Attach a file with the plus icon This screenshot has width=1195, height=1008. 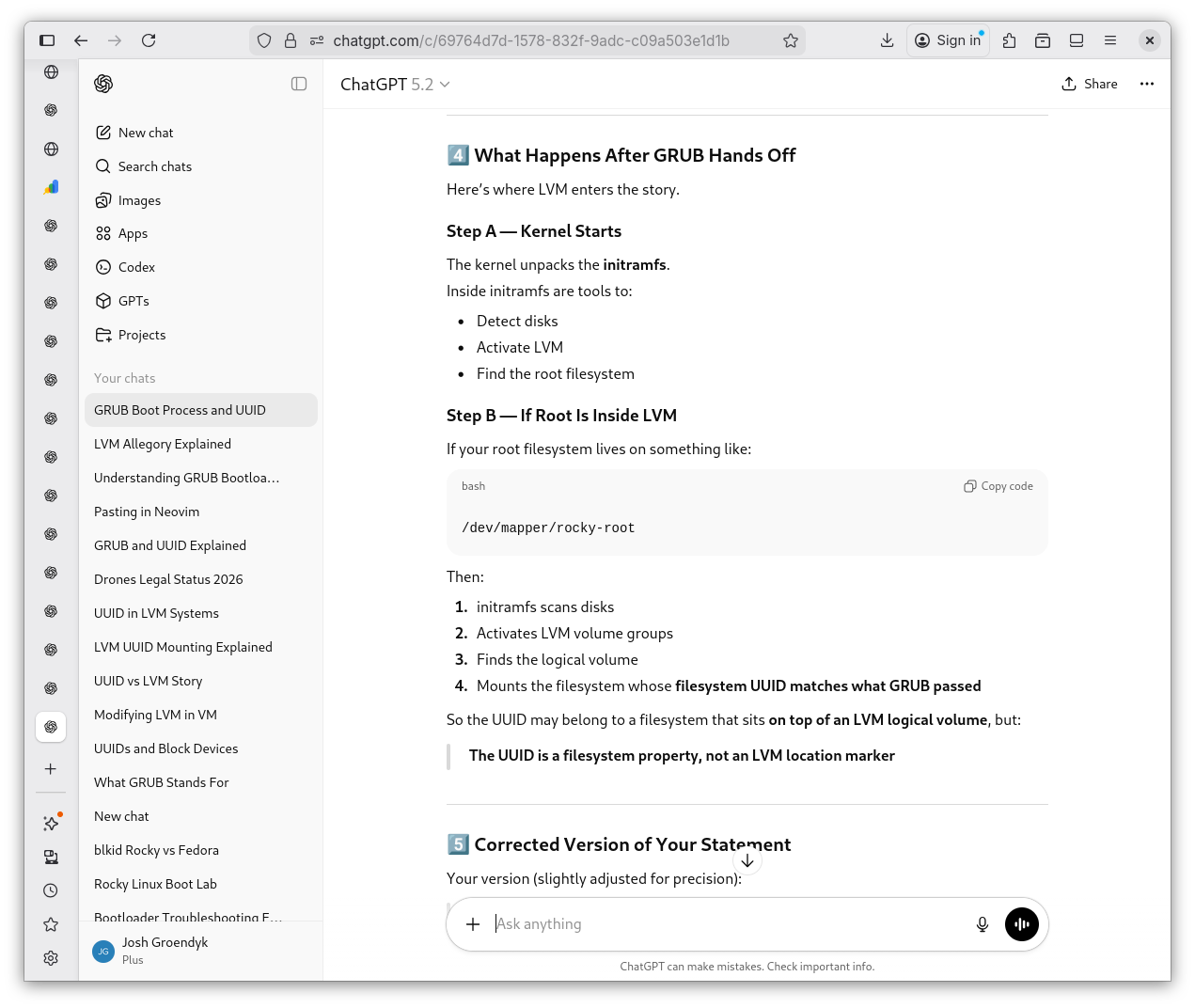click(x=473, y=924)
